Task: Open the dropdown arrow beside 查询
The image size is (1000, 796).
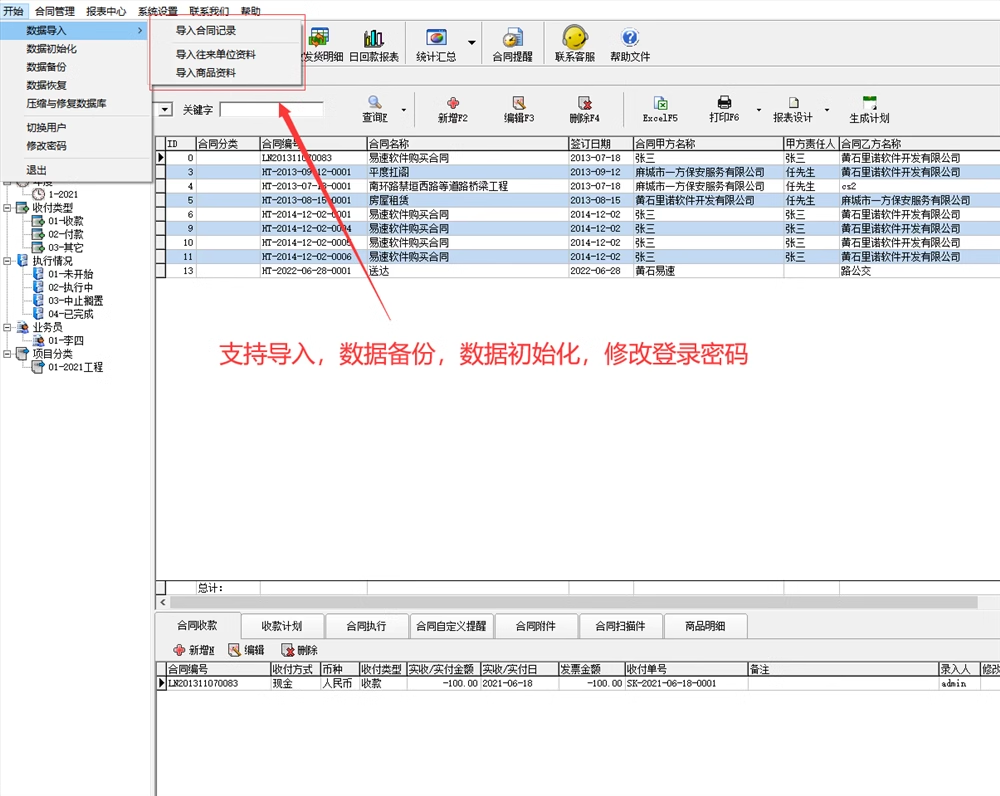Action: click(404, 110)
